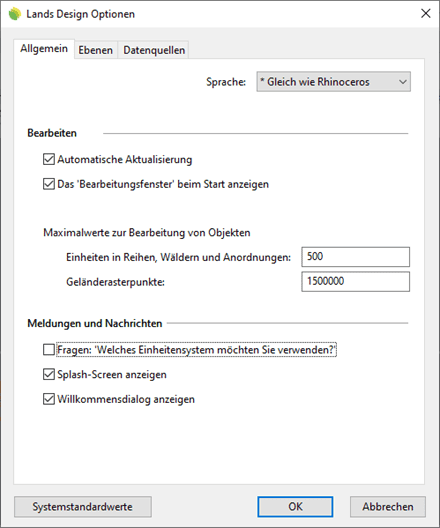The width and height of the screenshot is (440, 528).
Task: Click 'Maximalwerte zur Bearbeitung von Objekten' text
Action: [x=147, y=233]
